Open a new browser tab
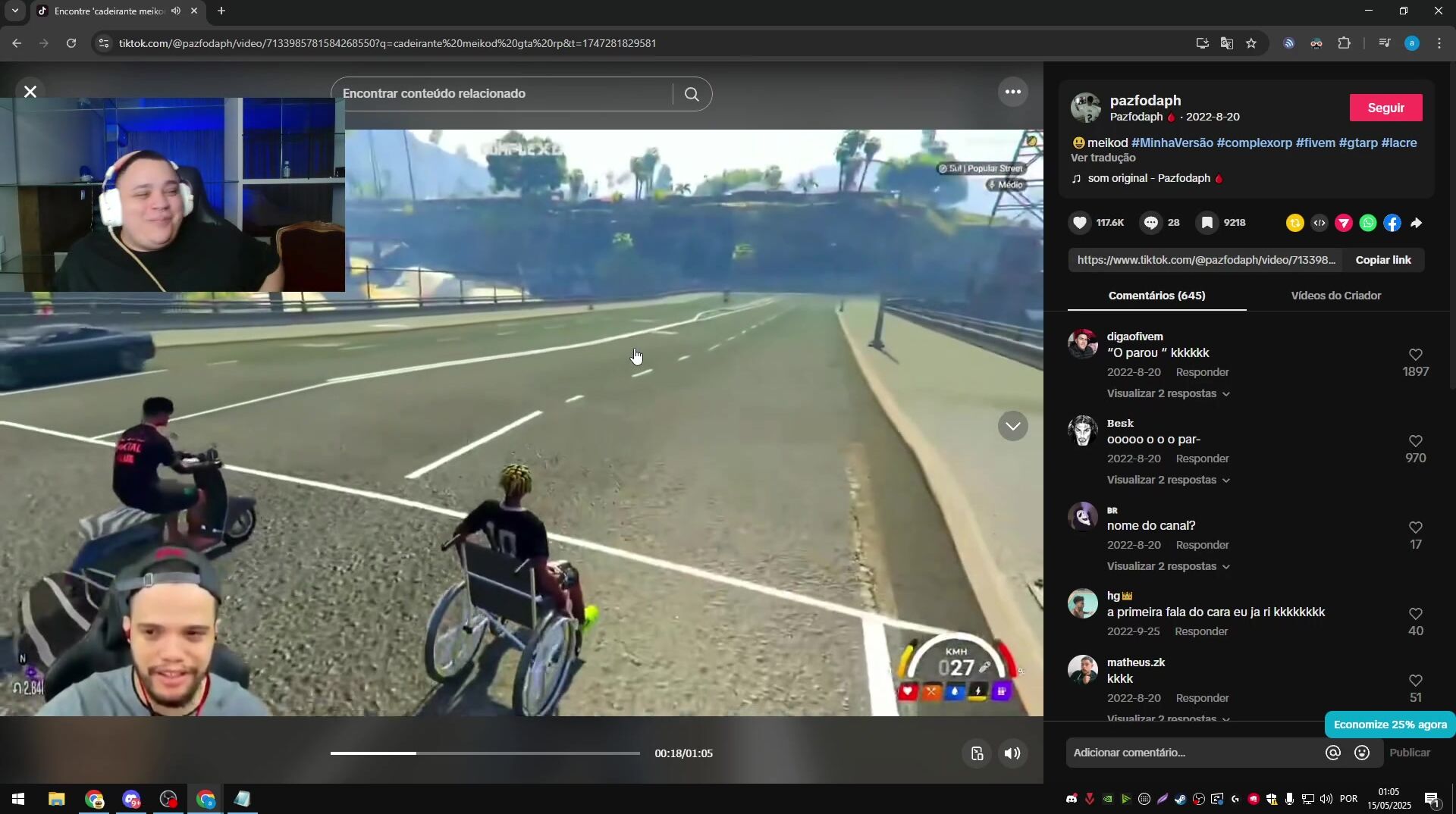Image resolution: width=1456 pixels, height=814 pixels. 221,11
